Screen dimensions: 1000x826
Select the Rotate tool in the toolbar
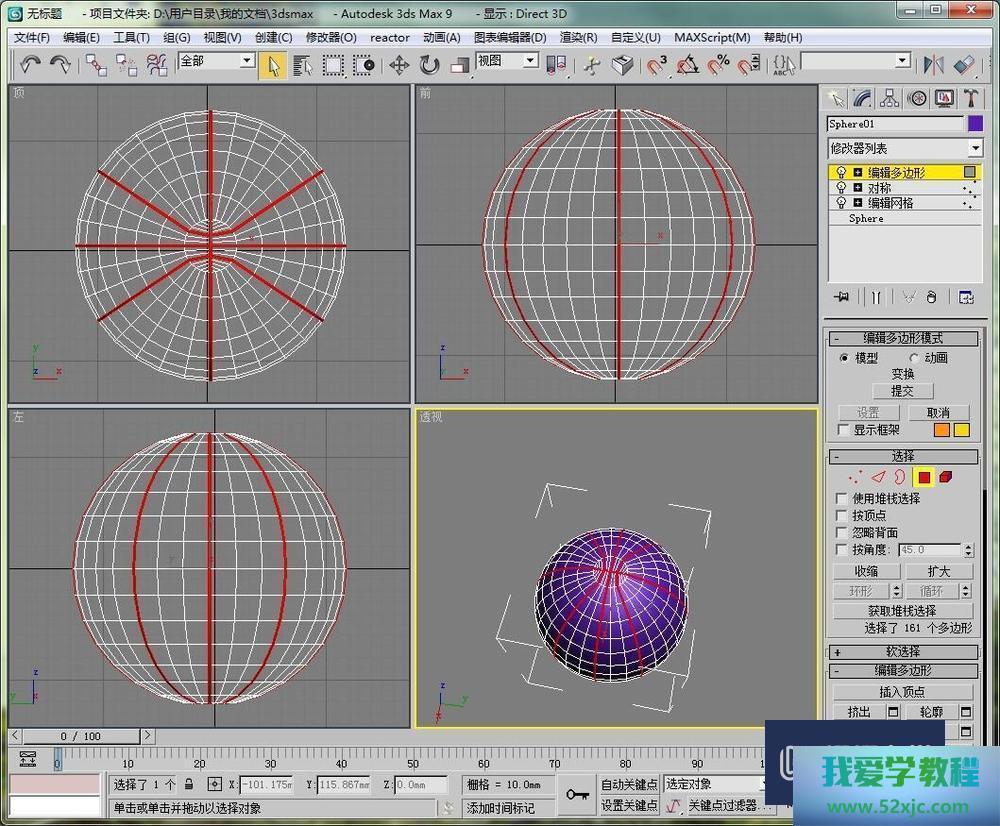pos(429,65)
